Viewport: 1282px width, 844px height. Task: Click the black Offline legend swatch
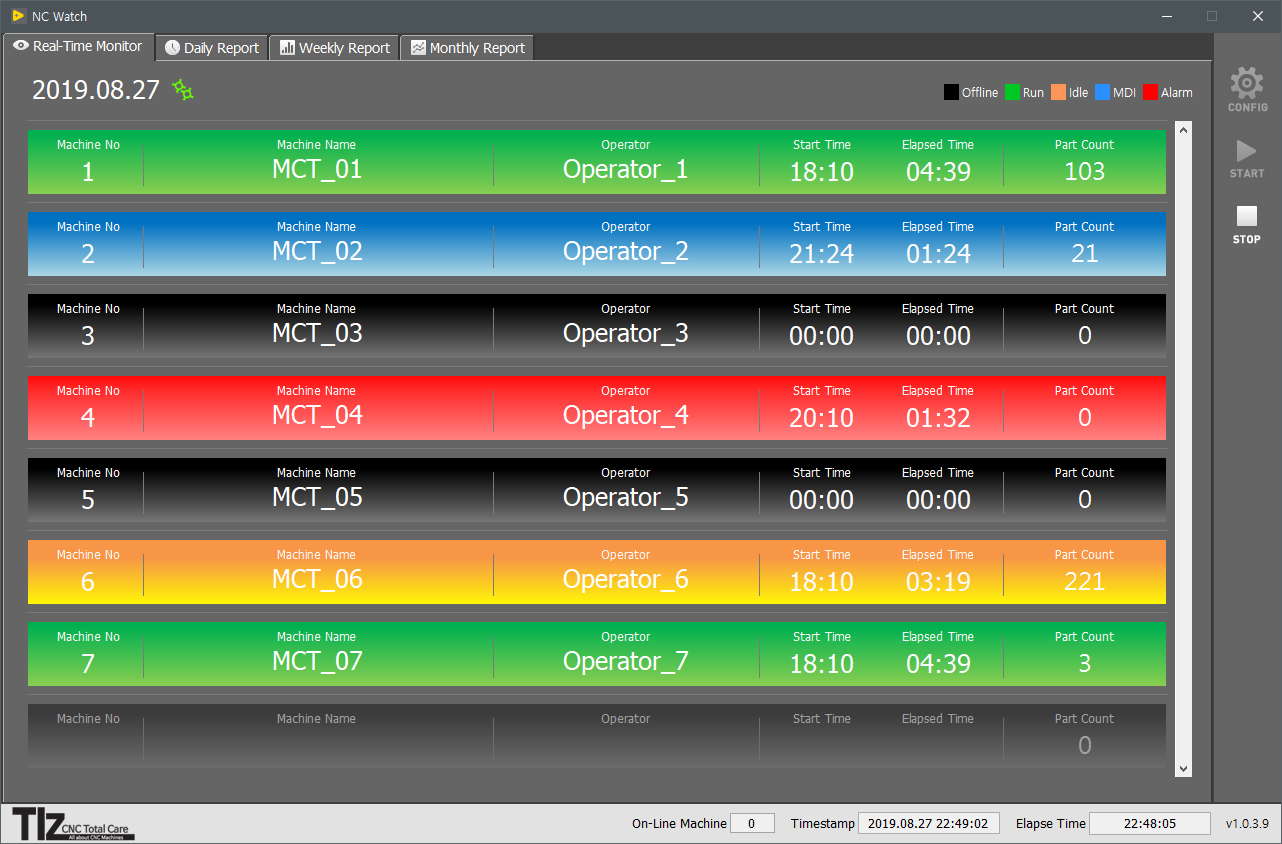click(951, 92)
